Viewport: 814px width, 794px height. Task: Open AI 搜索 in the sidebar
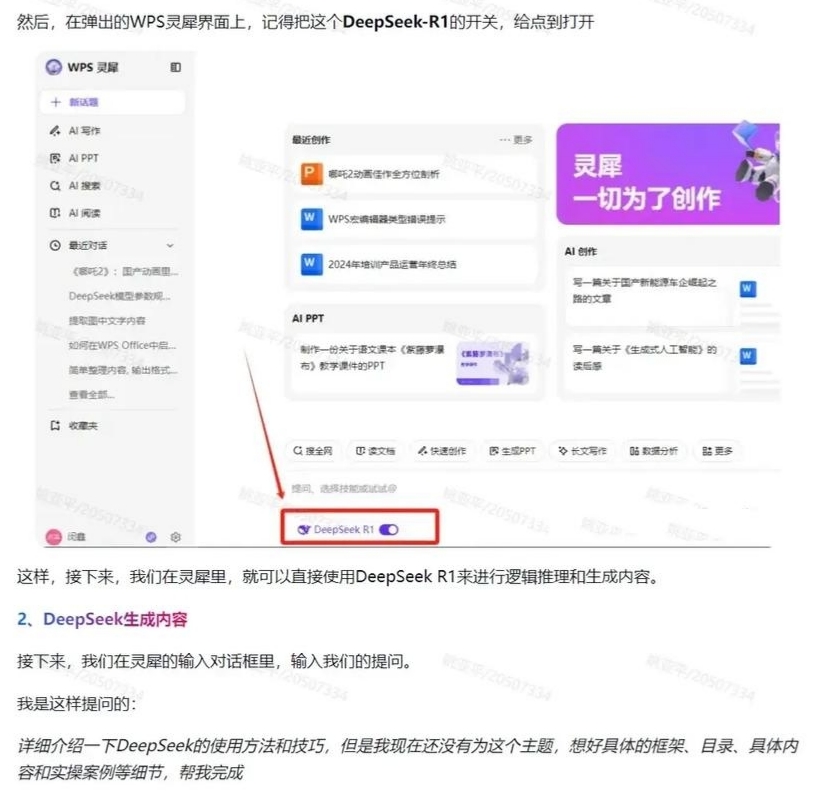(x=84, y=186)
